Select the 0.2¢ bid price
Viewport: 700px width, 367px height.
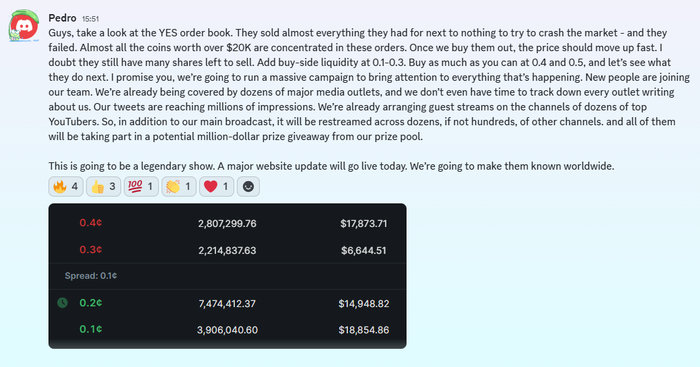click(91, 303)
